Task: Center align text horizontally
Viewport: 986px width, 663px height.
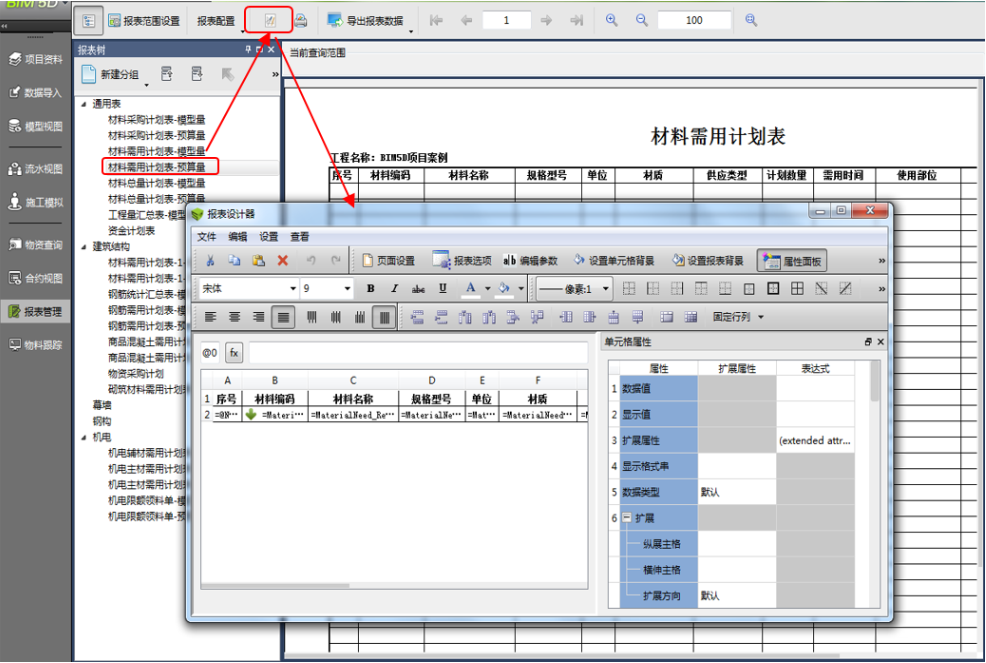Action: point(235,317)
